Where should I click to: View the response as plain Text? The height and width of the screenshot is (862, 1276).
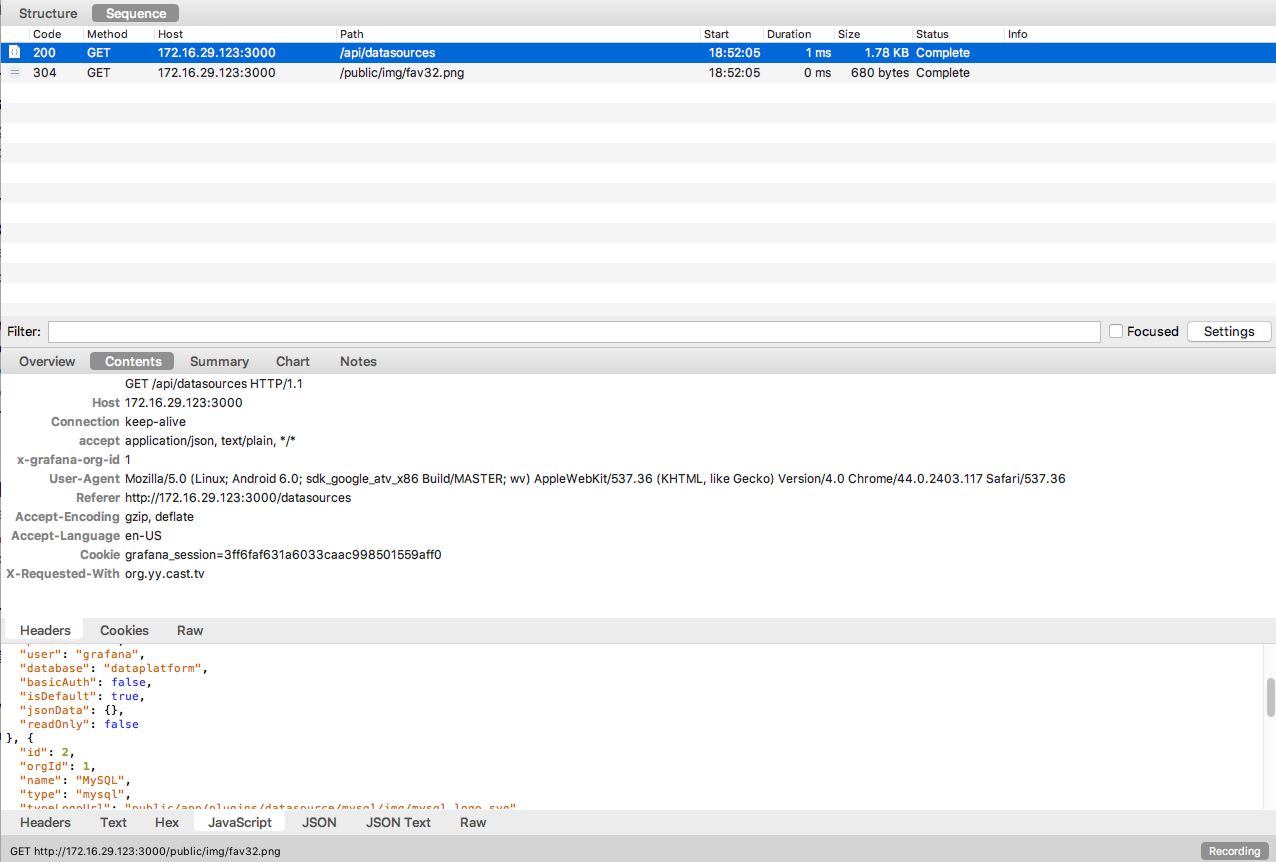[113, 822]
